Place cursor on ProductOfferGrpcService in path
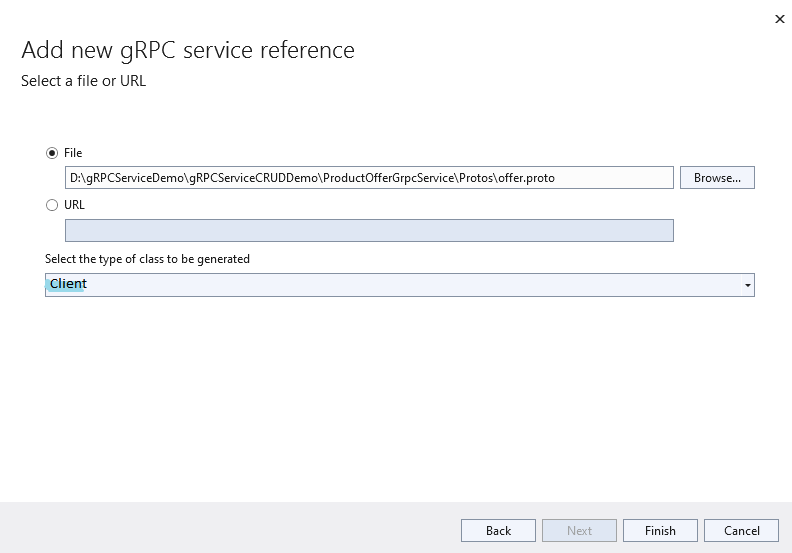The width and height of the screenshot is (792, 553). 389,178
